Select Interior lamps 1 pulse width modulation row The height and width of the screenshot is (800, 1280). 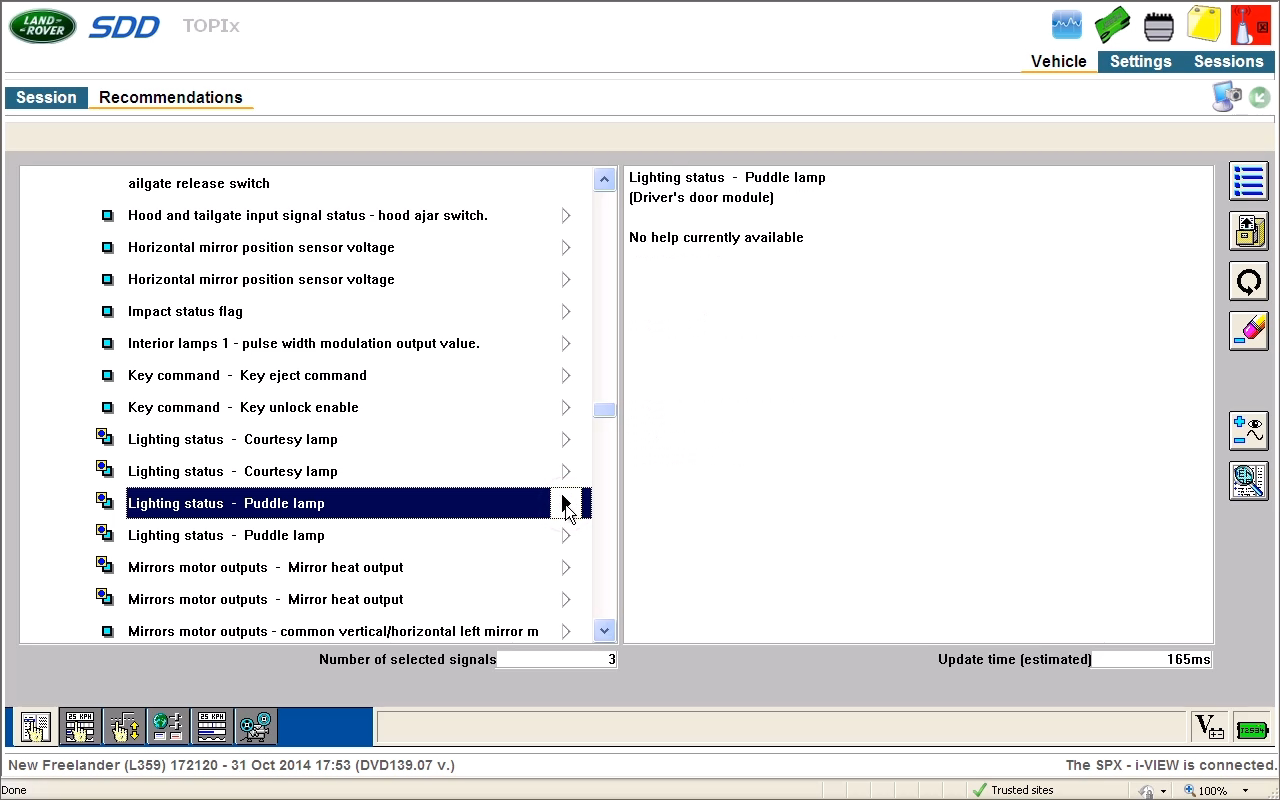pos(304,343)
